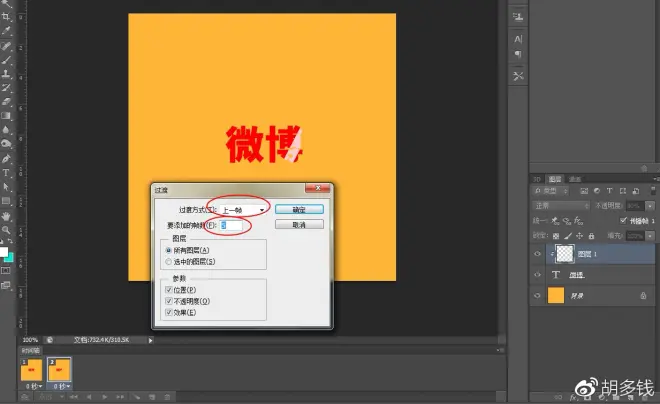Image resolution: width=660 pixels, height=404 pixels.
Task: Filter layers by type layer icon
Action: (609, 191)
